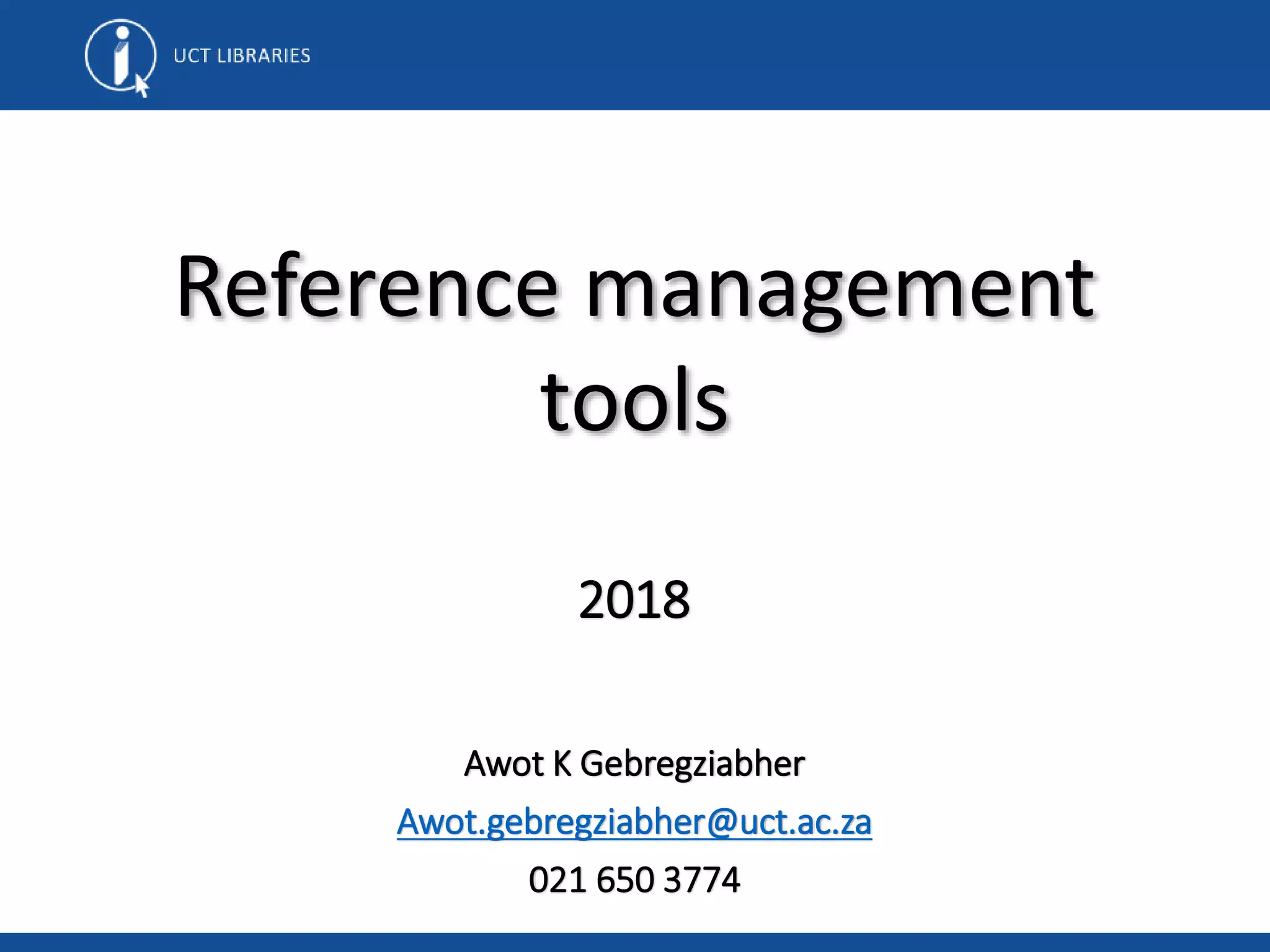1270x952 pixels.
Task: Click the blue footer bar at bottom
Action: tap(635, 942)
